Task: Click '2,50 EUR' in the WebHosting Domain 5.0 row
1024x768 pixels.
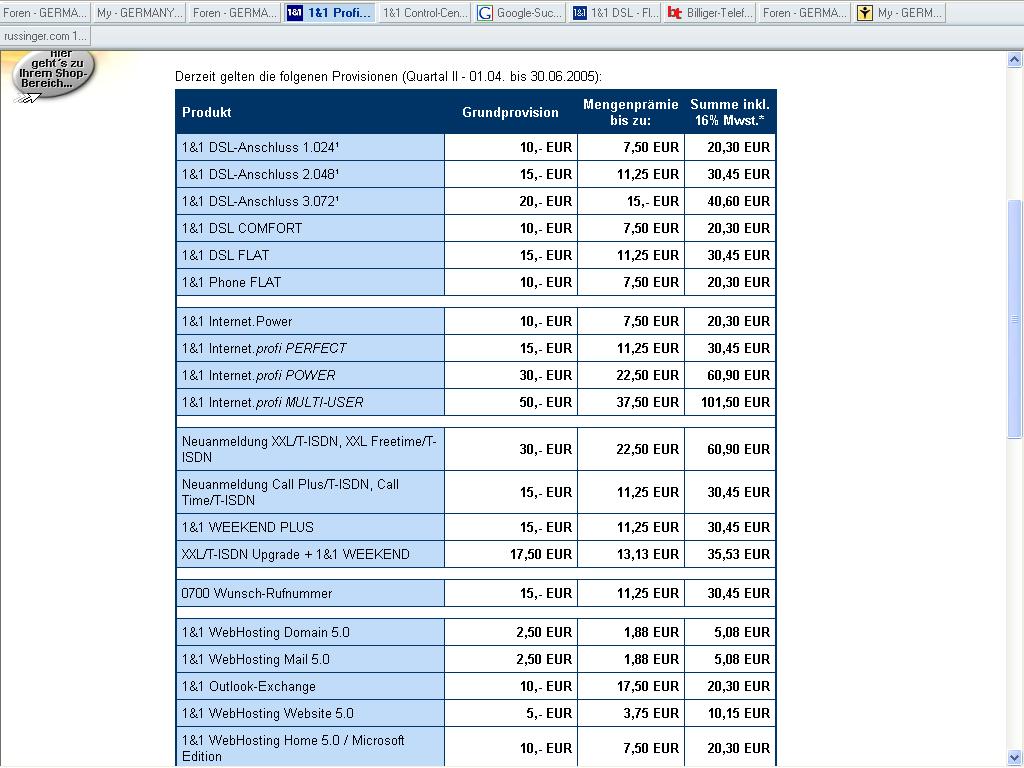Action: pos(544,632)
